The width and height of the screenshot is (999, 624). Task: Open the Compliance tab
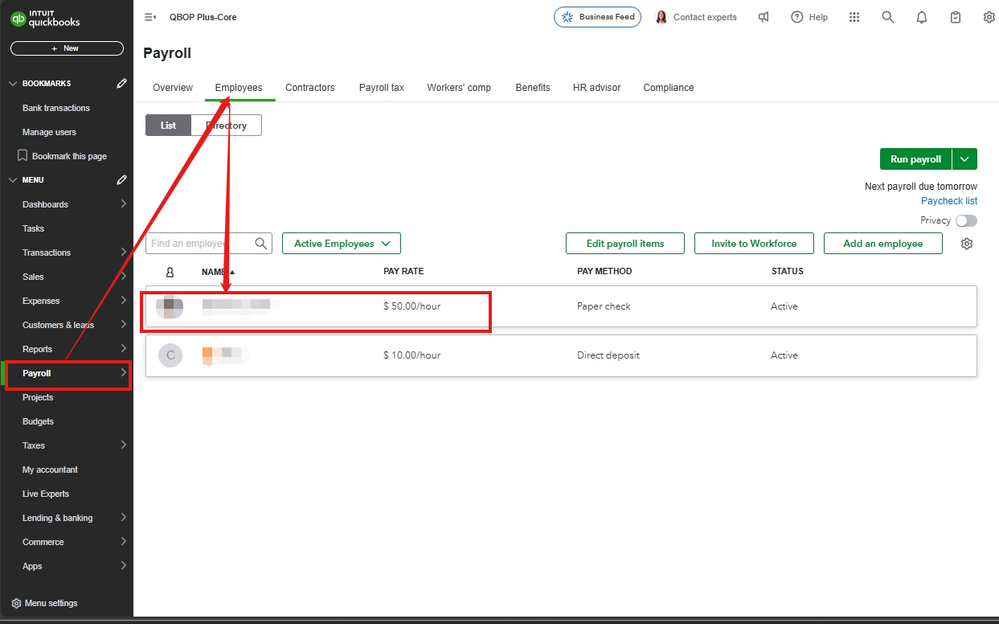coord(668,87)
